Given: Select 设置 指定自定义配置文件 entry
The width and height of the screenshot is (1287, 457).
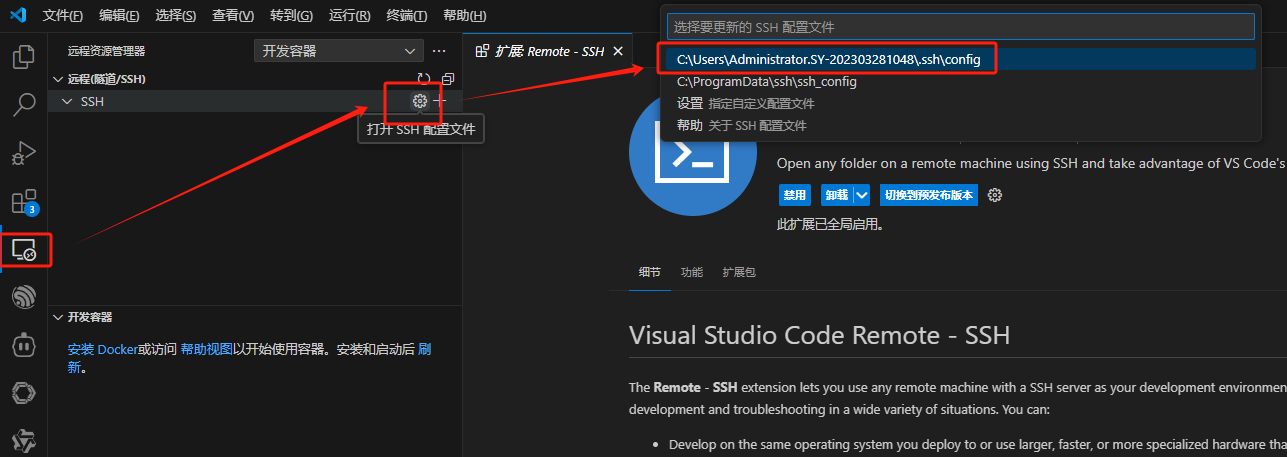Looking at the screenshot, I should [961, 103].
